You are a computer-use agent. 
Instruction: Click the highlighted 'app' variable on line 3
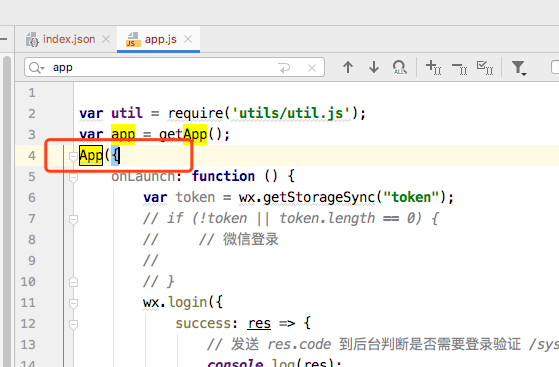[x=123, y=135]
